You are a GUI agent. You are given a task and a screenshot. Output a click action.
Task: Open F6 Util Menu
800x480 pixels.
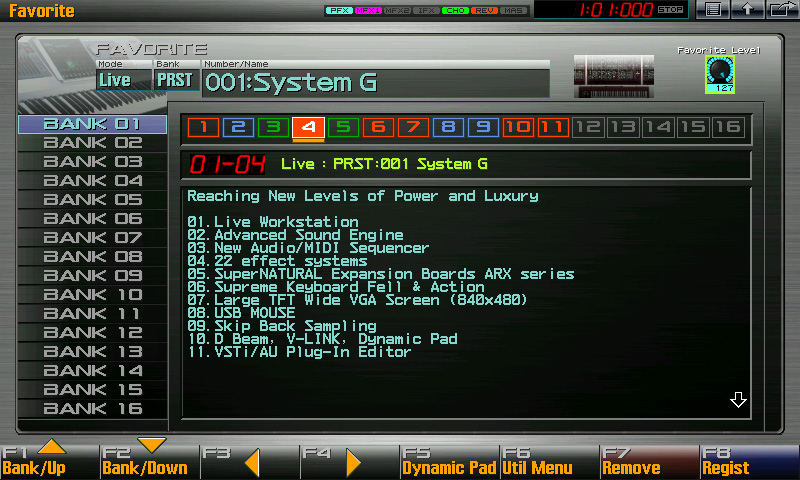[549, 461]
